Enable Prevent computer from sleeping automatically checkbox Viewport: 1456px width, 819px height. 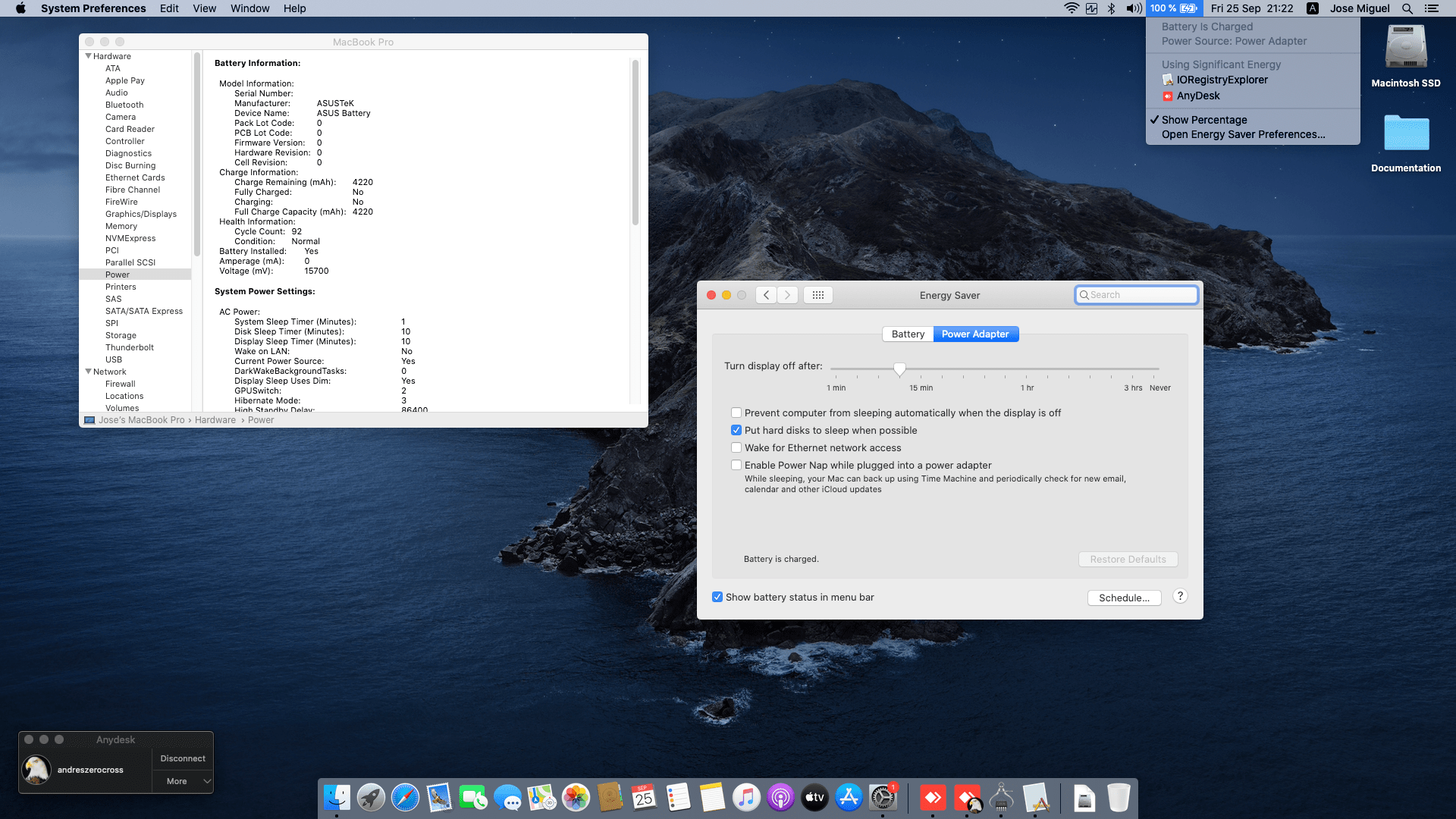tap(736, 413)
